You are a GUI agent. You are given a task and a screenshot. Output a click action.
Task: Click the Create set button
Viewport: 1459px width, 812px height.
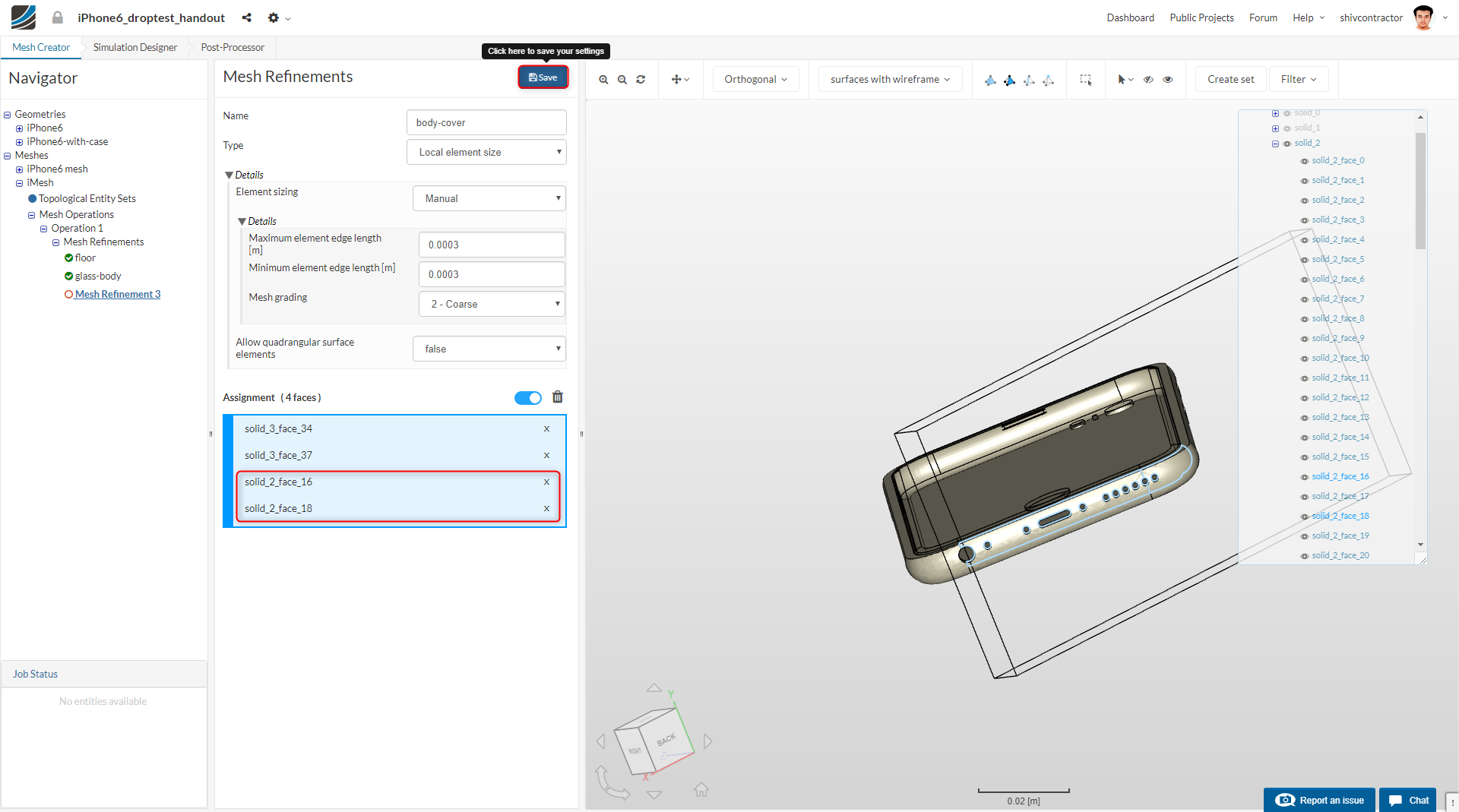click(1230, 80)
